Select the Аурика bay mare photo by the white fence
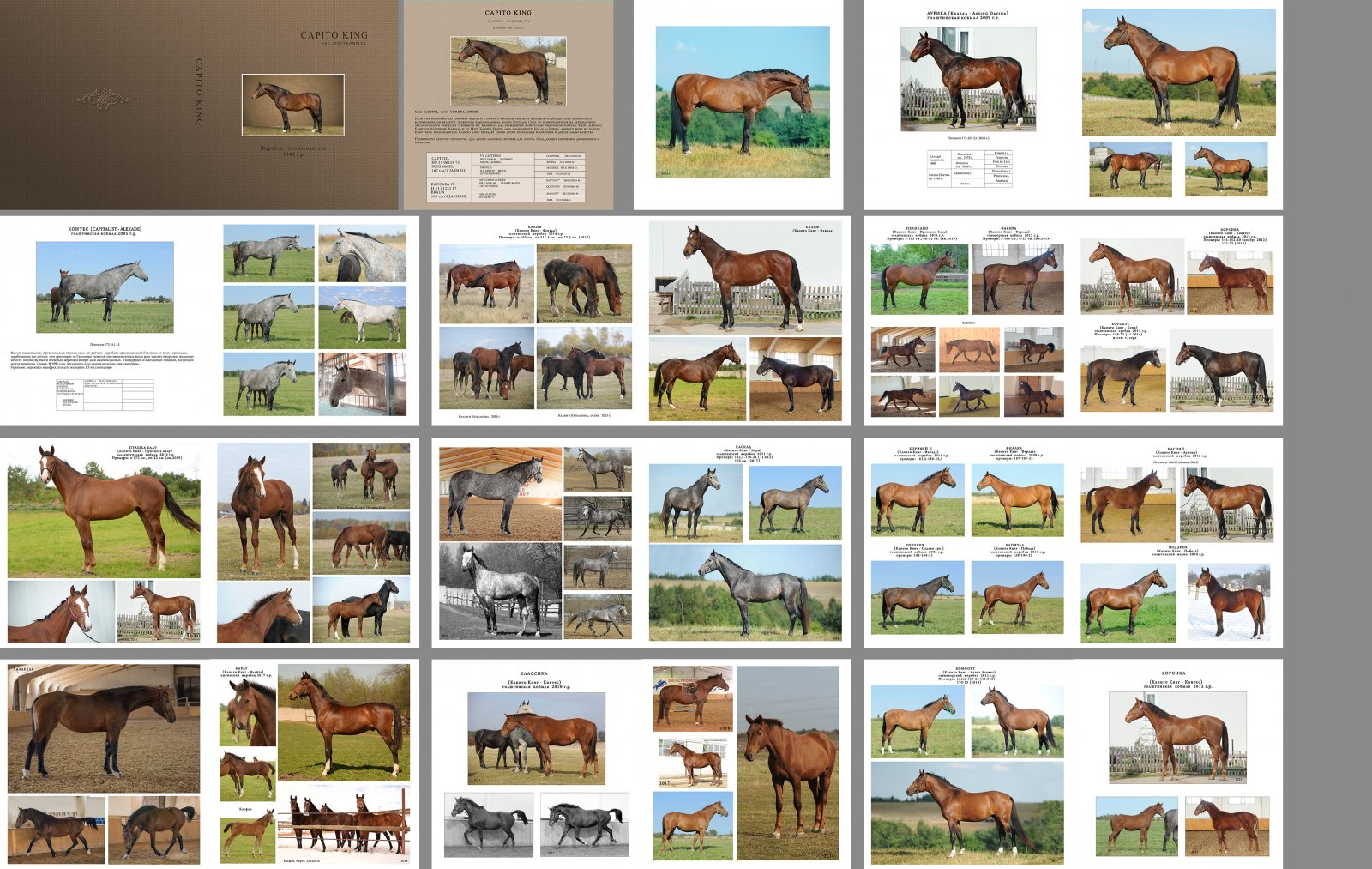 coord(967,79)
